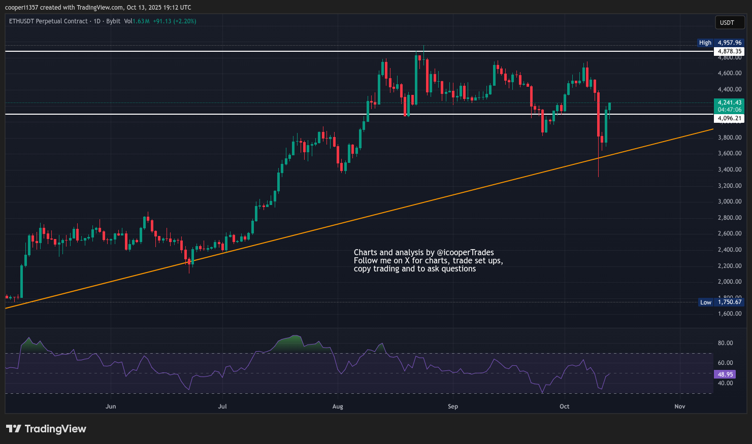752x444 pixels.
Task: Click the purple RSI value label 48.95
Action: pos(726,375)
